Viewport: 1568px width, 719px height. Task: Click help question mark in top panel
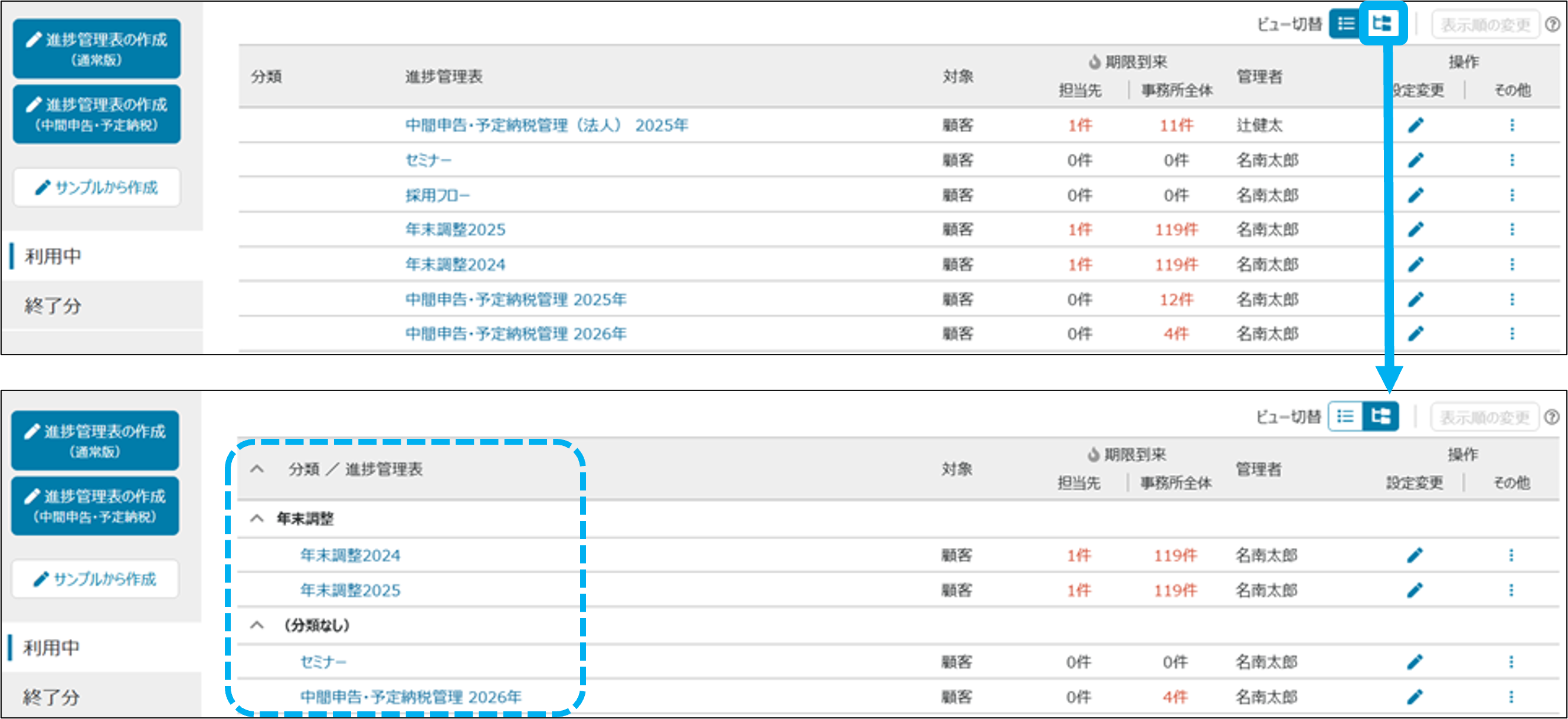[1552, 24]
